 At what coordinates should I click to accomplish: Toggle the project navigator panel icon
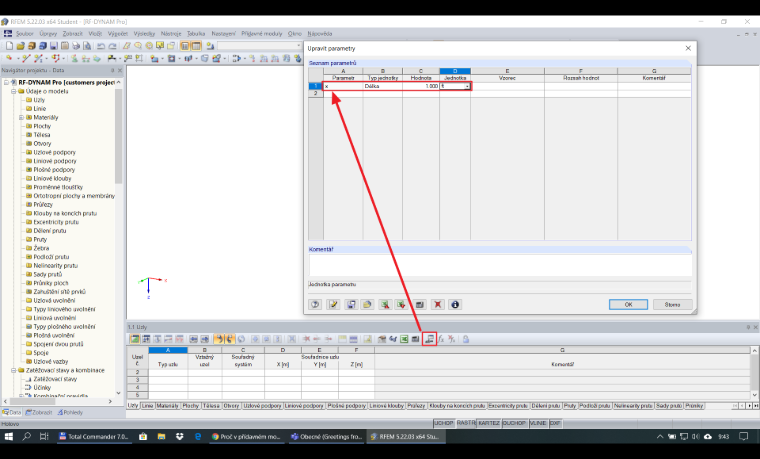(185, 46)
